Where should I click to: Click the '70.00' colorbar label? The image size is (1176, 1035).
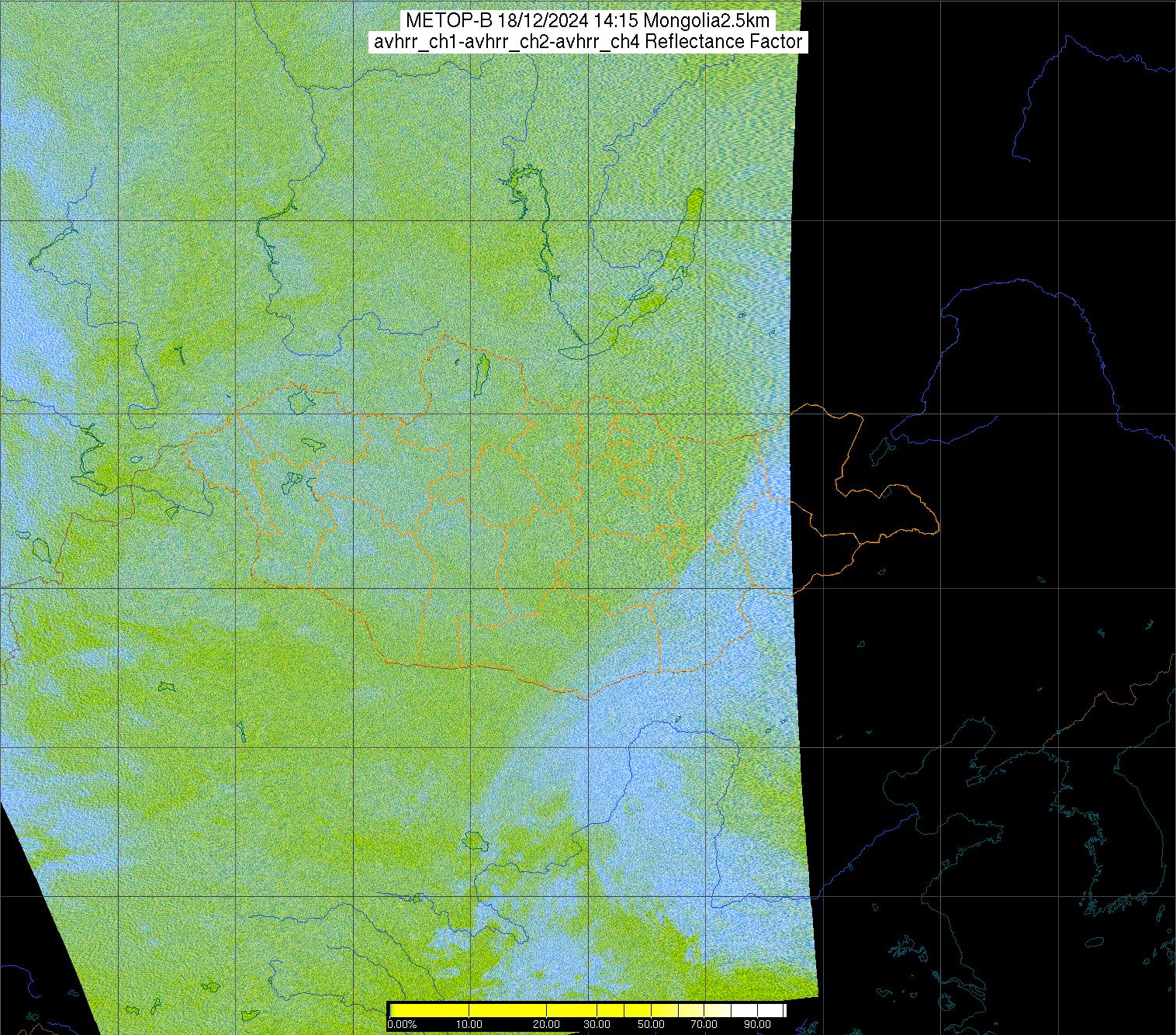704,1024
